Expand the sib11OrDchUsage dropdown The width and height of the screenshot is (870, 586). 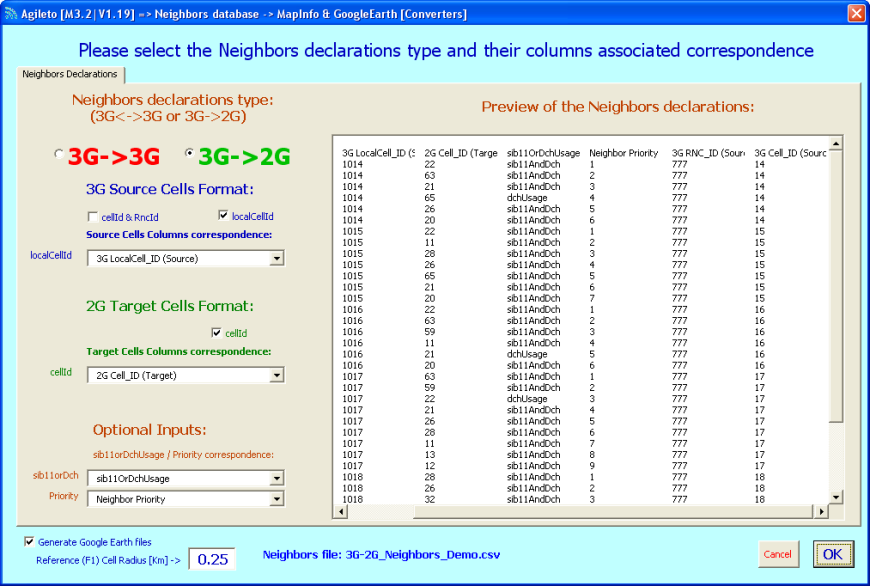pyautogui.click(x=277, y=479)
